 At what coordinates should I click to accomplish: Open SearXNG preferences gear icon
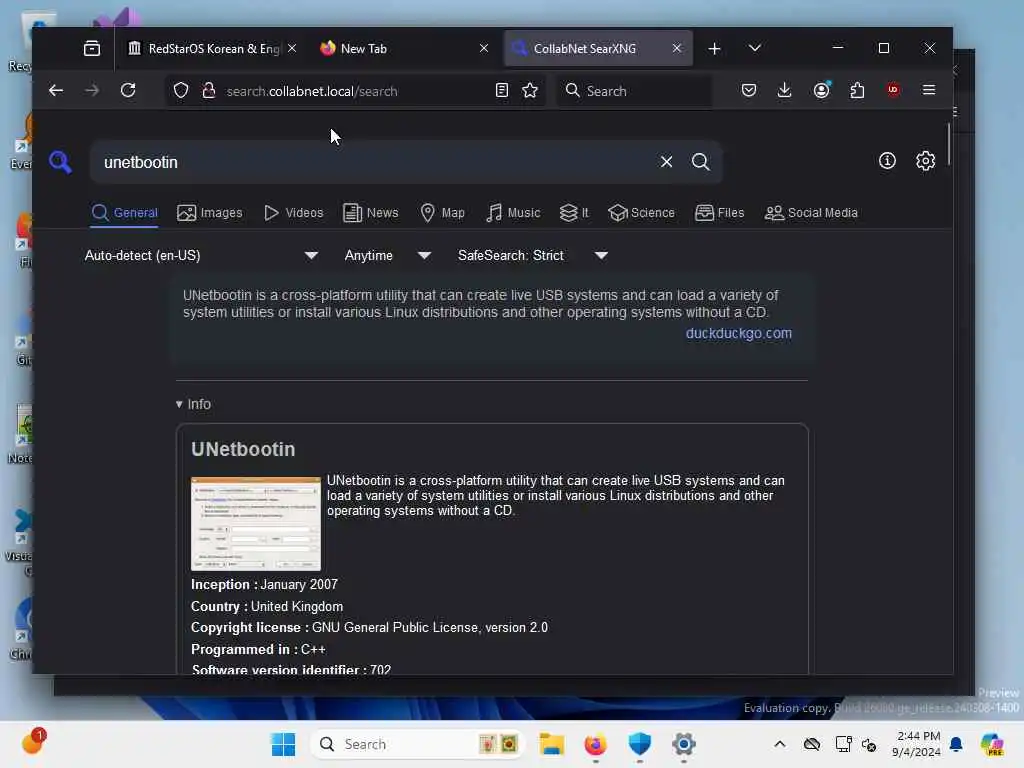click(925, 161)
